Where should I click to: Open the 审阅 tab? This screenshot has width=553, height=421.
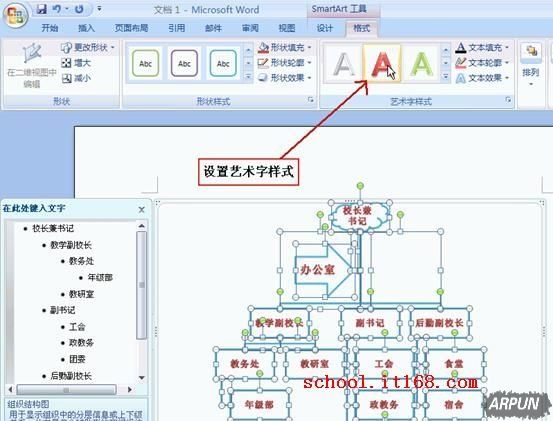(x=250, y=28)
